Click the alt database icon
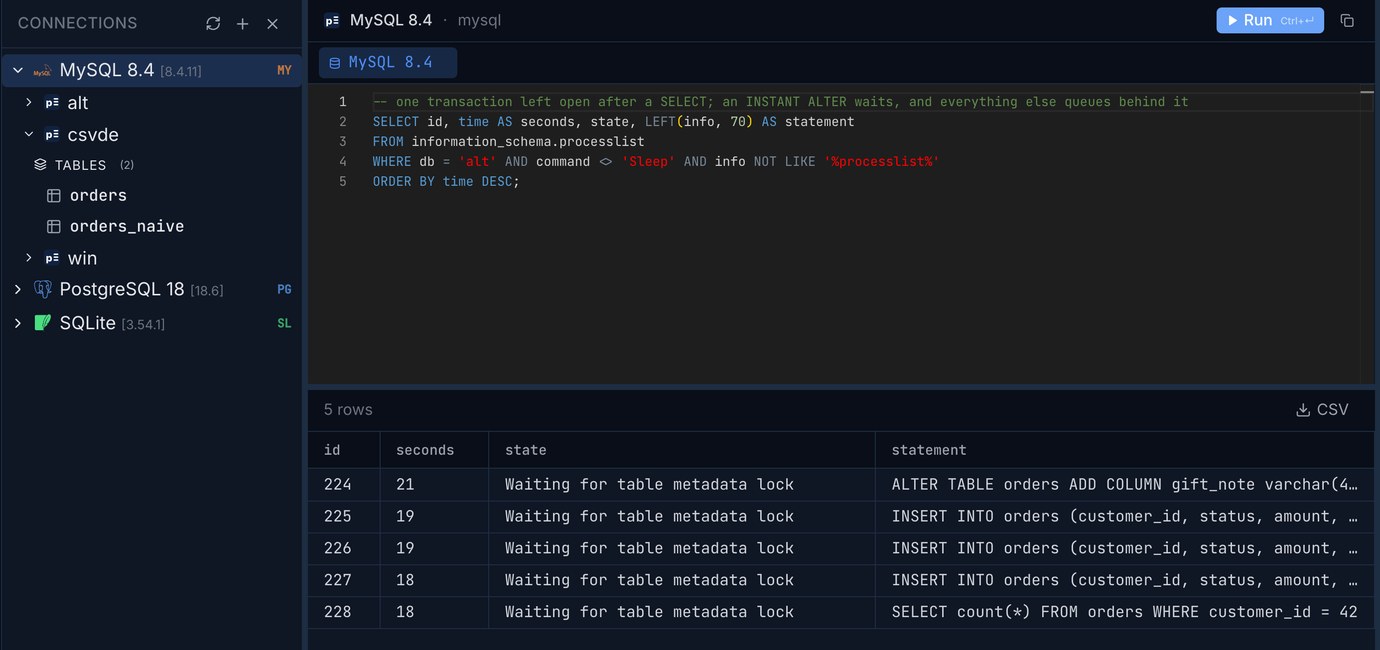Screen dimensions: 1380x650 click(x=52, y=102)
